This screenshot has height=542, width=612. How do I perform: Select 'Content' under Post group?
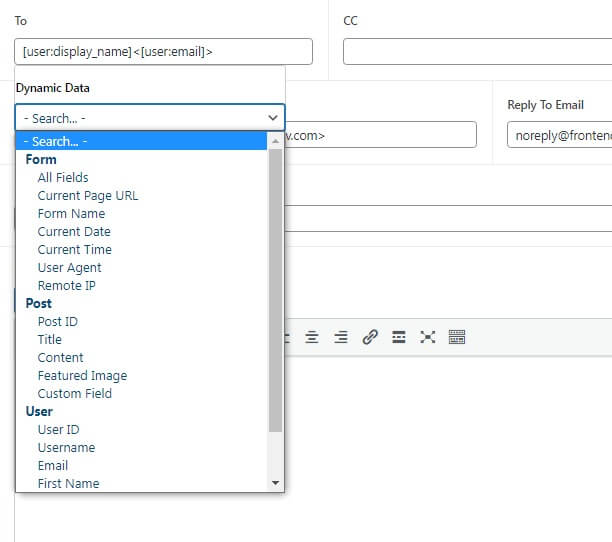[x=141, y=357]
